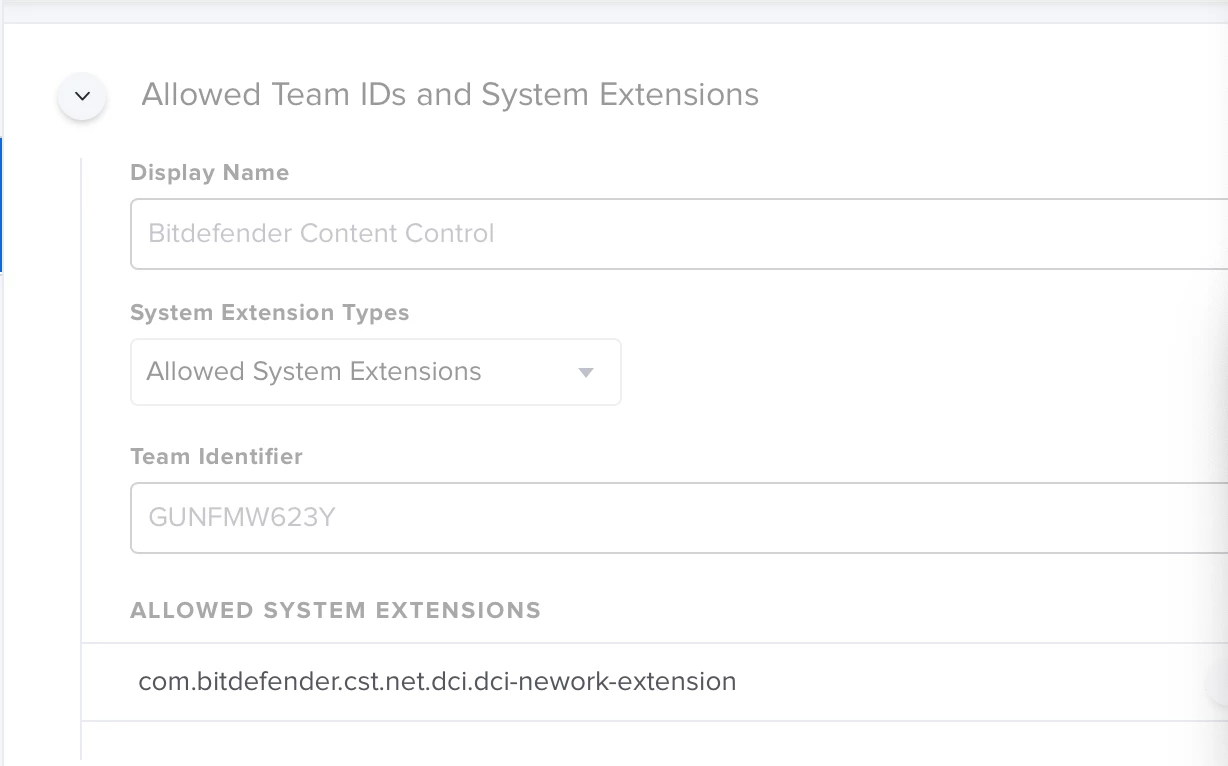
Task: Click the Team Identifier label
Action: pos(216,457)
